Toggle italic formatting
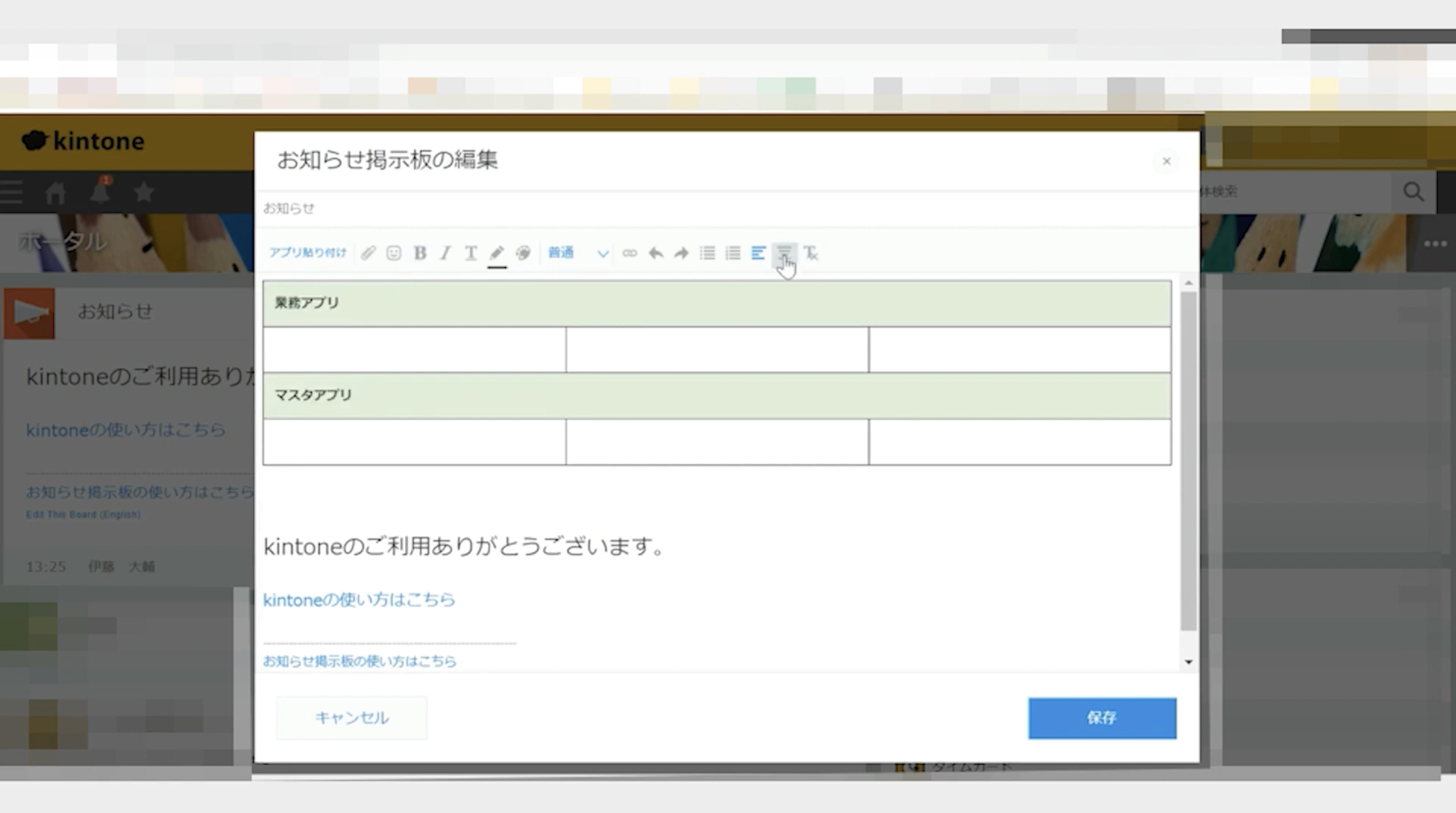This screenshot has height=813, width=1456. point(444,252)
